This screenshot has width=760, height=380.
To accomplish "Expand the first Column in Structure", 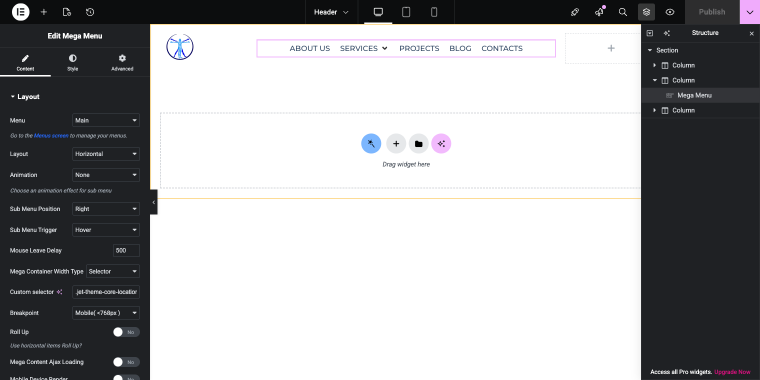I will tap(655, 65).
